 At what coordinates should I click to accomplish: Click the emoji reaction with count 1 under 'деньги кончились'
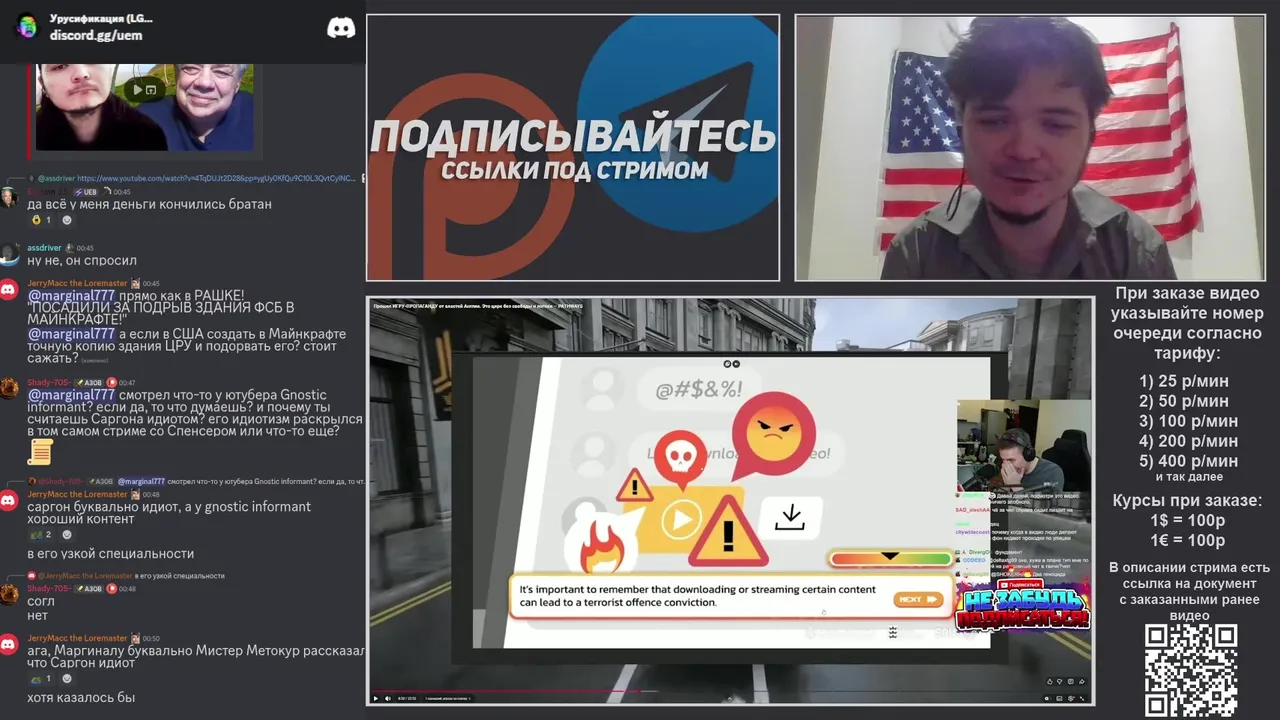click(x=41, y=220)
